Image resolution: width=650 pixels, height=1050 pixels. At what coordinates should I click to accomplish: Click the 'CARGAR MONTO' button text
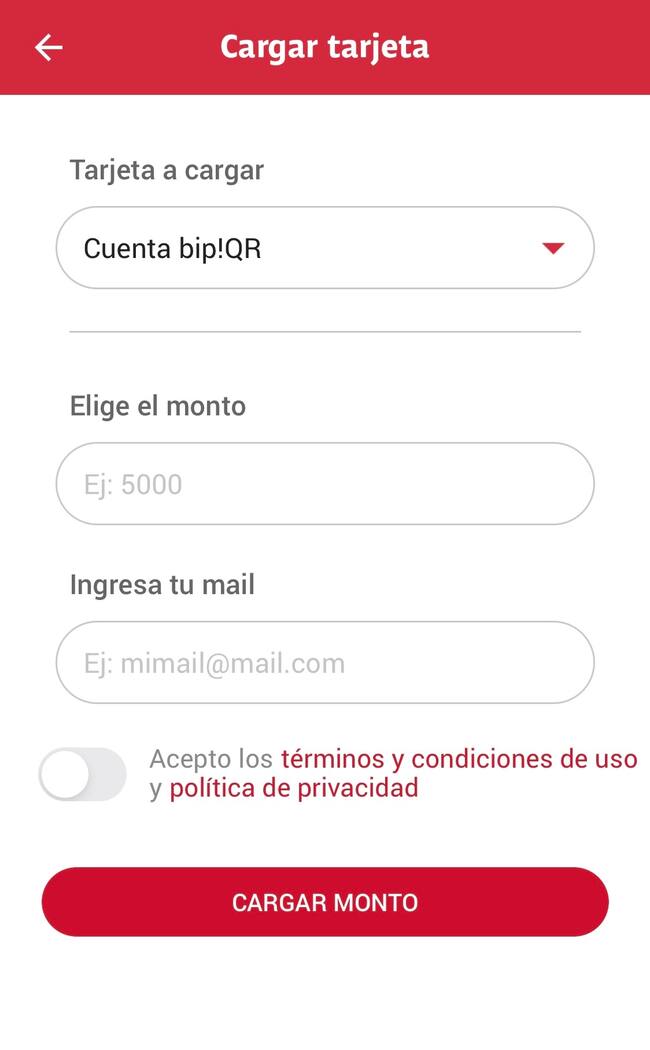(324, 903)
